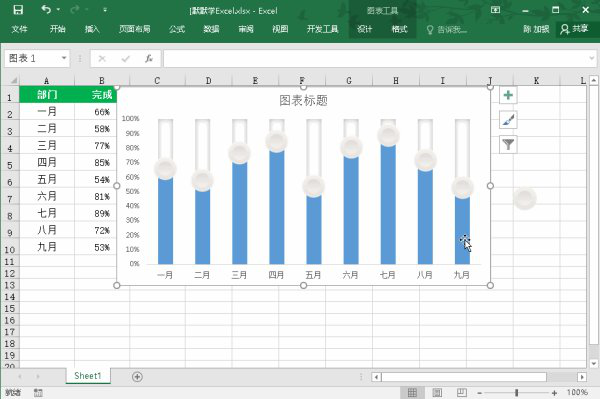Viewport: 600px width, 399px height.
Task: Click the round marker atop the 一月 bar
Action: click(x=165, y=168)
